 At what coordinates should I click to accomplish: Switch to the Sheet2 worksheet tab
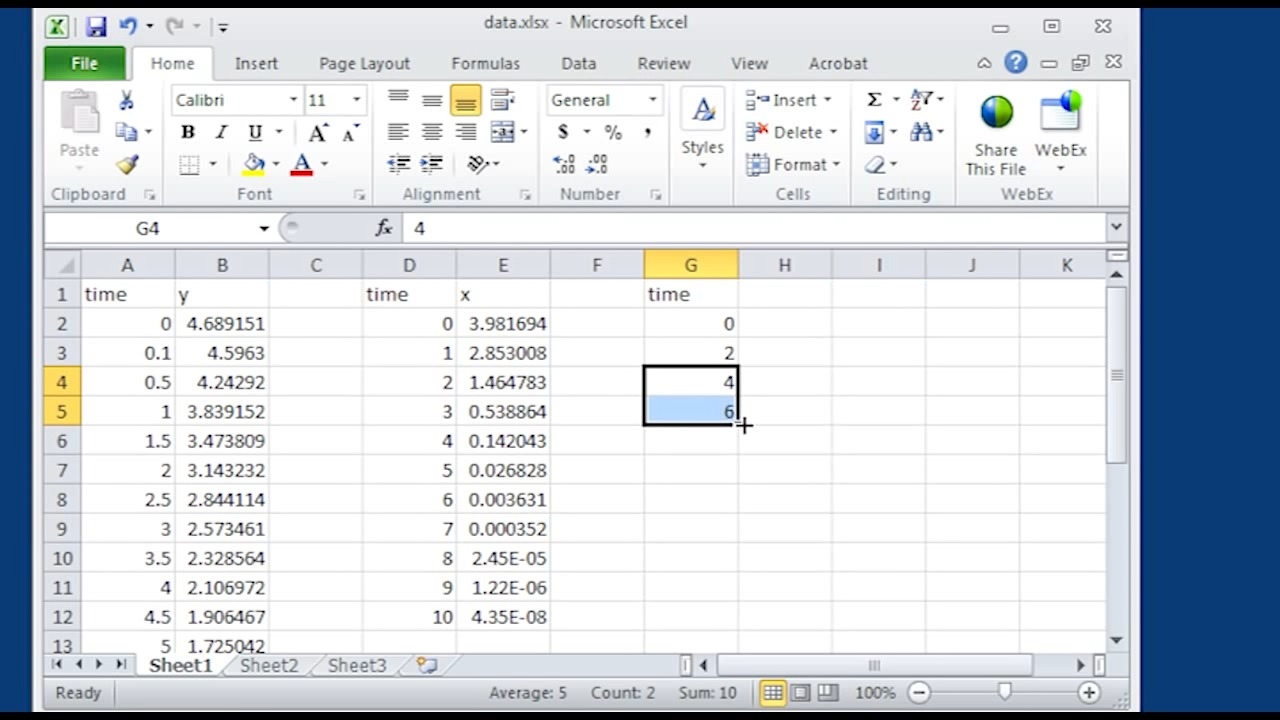pos(269,666)
